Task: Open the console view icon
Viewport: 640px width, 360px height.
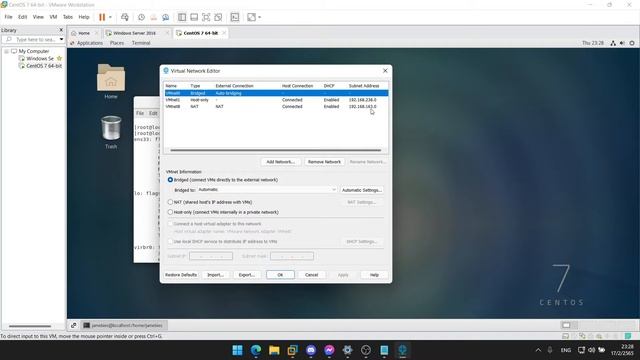Action: click(235, 17)
